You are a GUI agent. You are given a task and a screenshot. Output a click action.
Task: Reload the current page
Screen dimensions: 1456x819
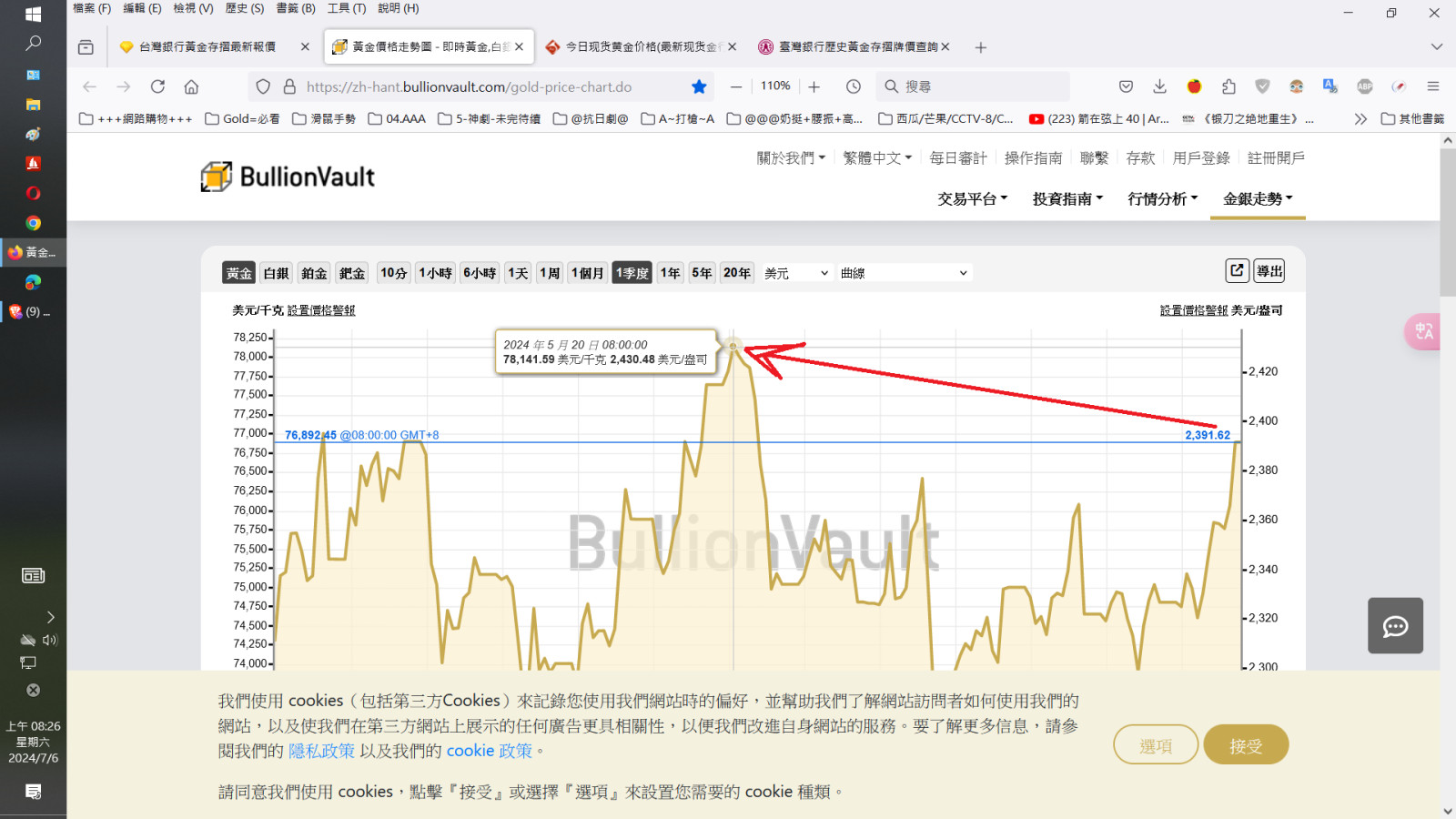(157, 86)
